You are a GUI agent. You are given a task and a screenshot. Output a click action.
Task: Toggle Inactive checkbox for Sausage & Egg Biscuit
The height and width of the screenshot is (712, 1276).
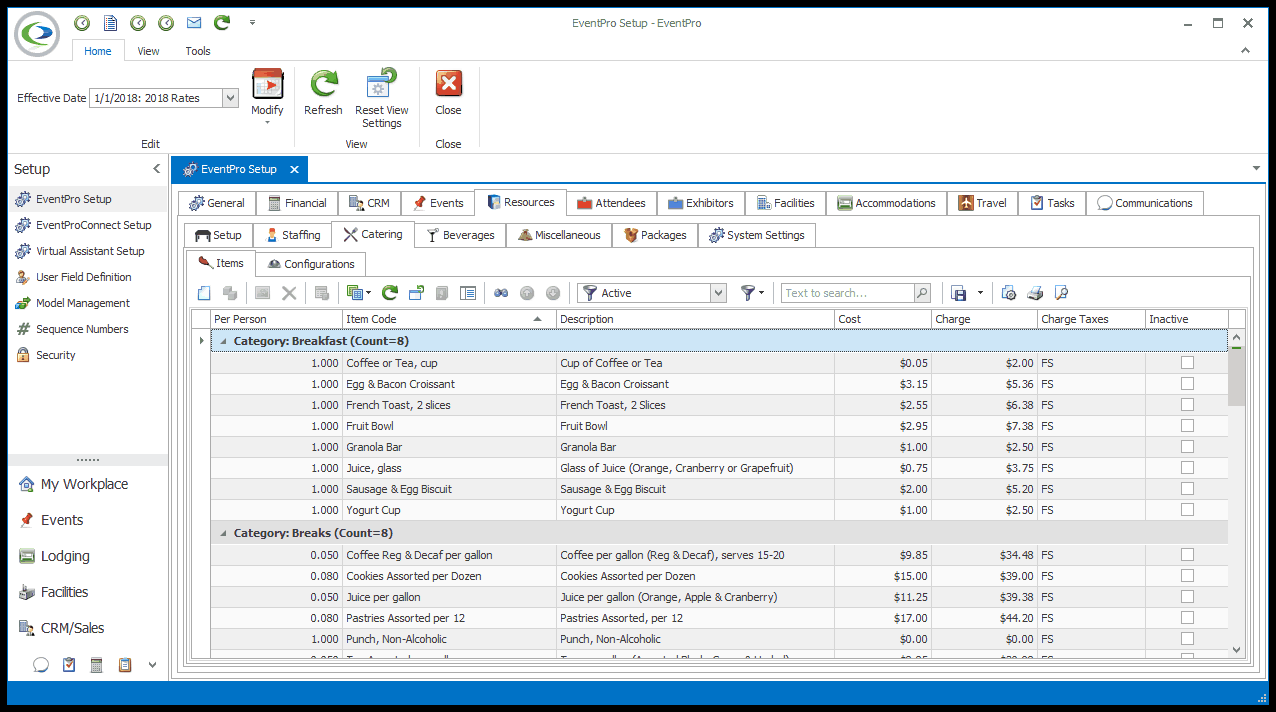[1187, 489]
